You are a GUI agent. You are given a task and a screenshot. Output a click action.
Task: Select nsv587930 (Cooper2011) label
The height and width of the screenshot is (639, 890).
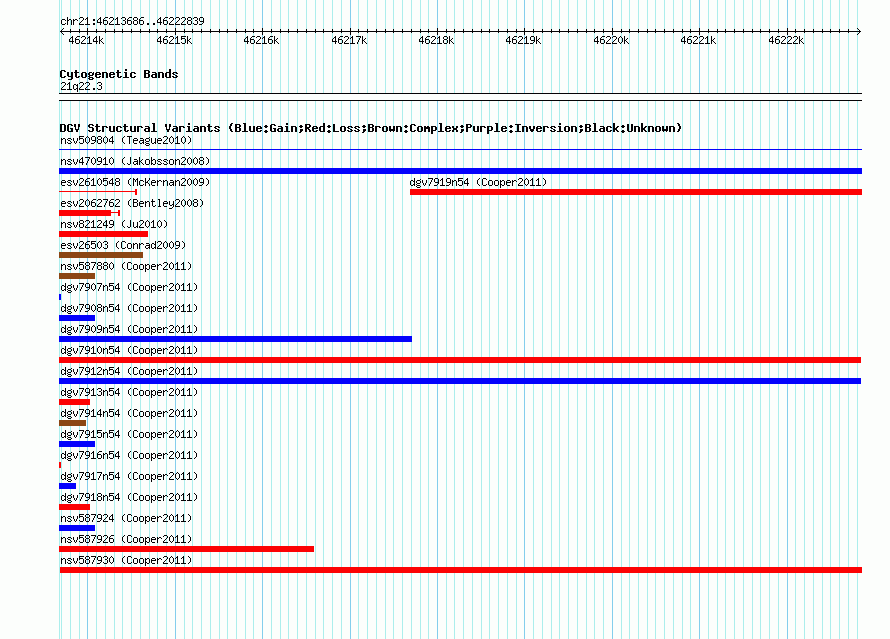click(x=126, y=560)
